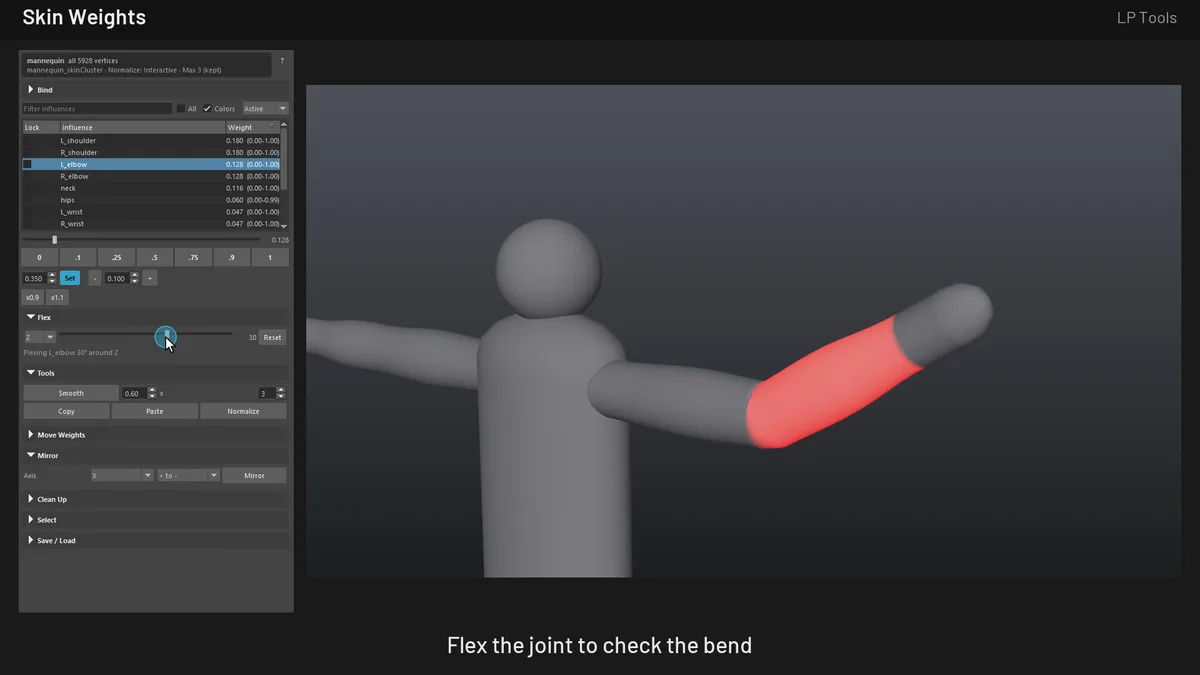Select the L_wrist influence row
This screenshot has height=675, width=1200.
[151, 212]
